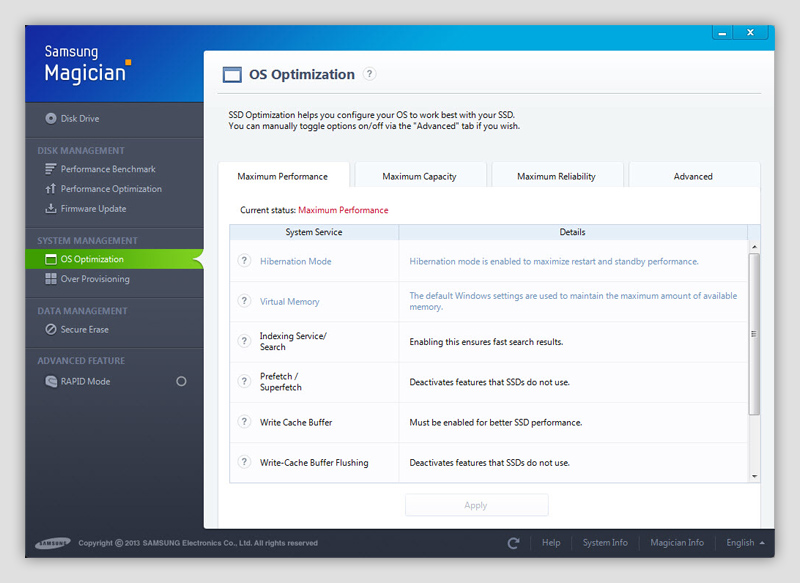
Task: Open help for Virtual Memory
Action: tap(244, 301)
